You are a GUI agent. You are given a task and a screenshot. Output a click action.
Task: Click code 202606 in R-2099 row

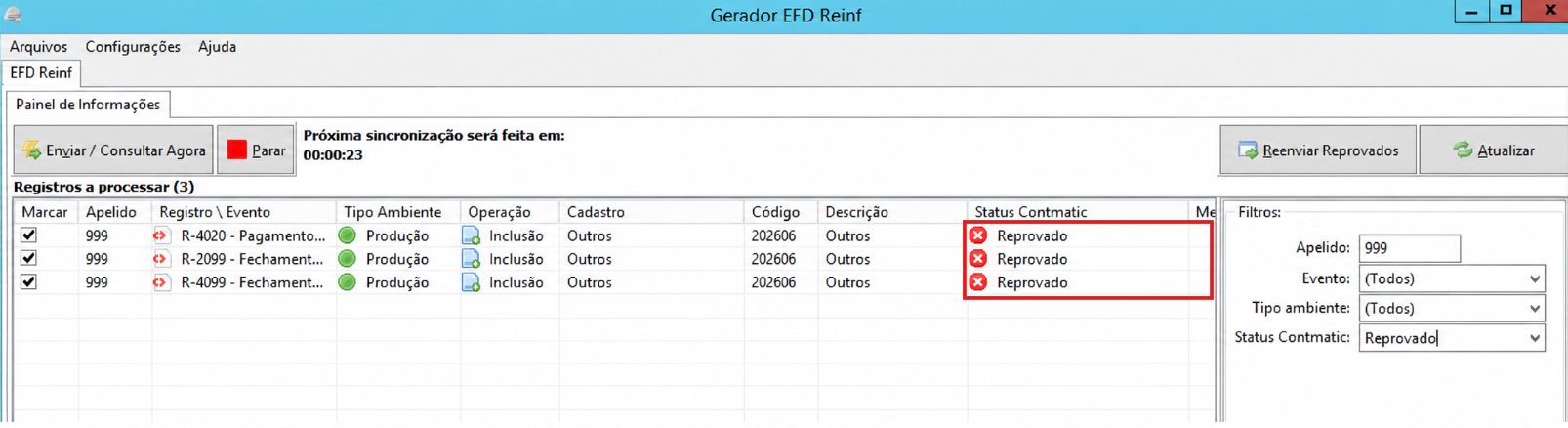pyautogui.click(x=773, y=259)
